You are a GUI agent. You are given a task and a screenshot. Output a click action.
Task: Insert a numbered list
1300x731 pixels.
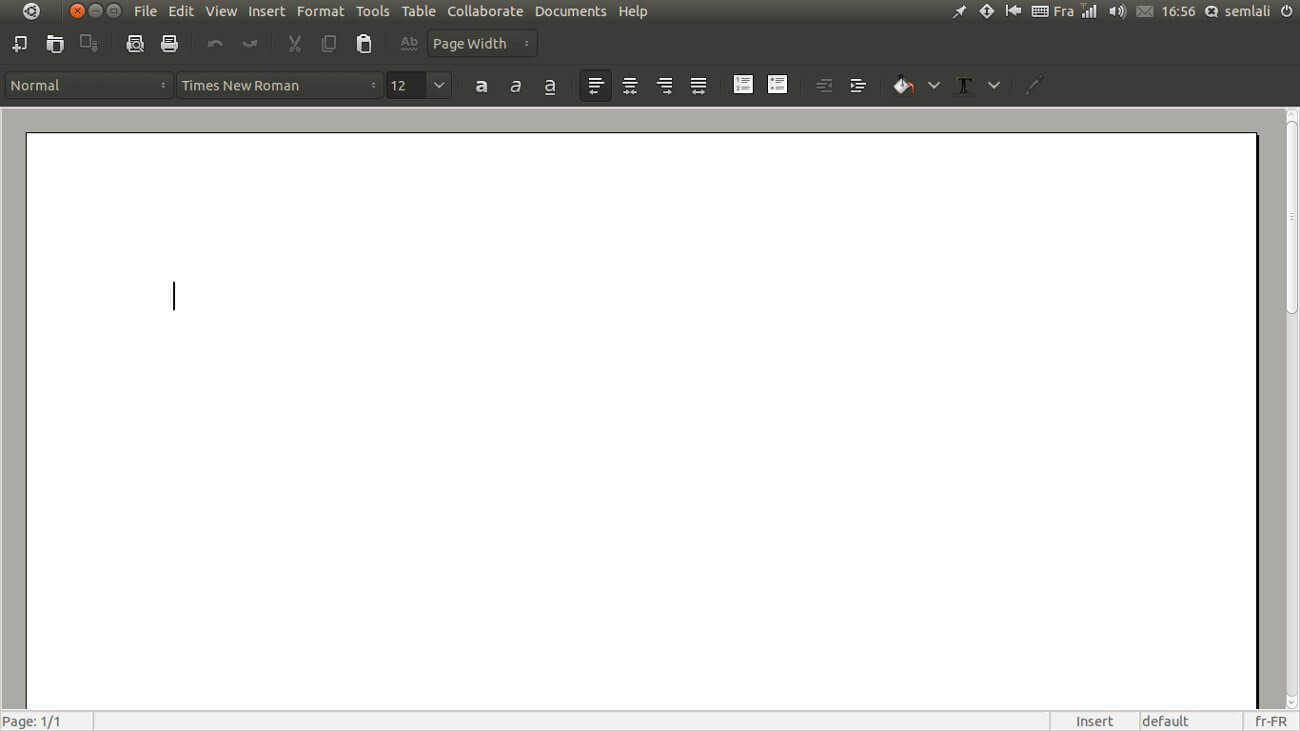click(x=743, y=85)
